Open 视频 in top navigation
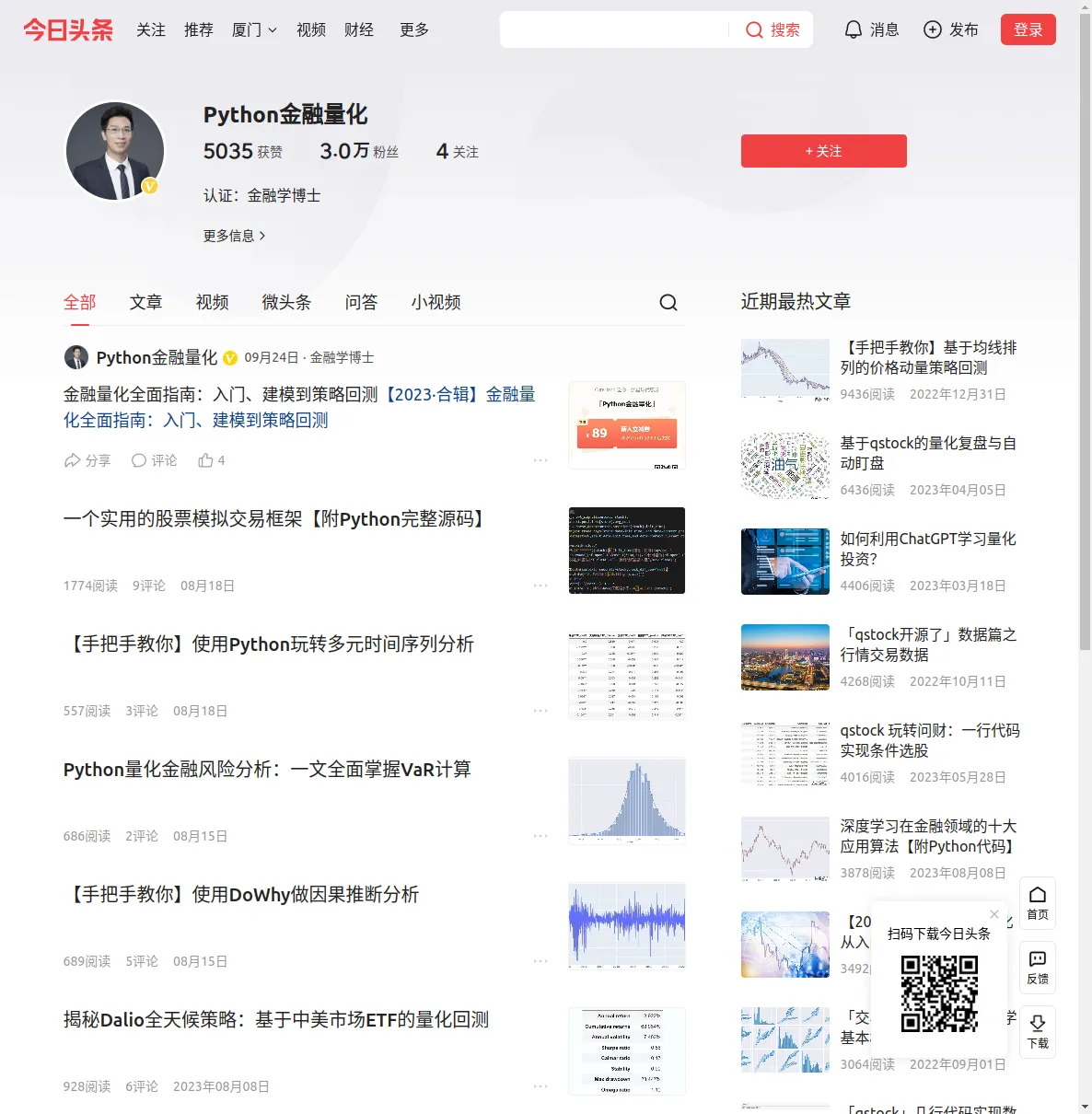 tap(311, 30)
